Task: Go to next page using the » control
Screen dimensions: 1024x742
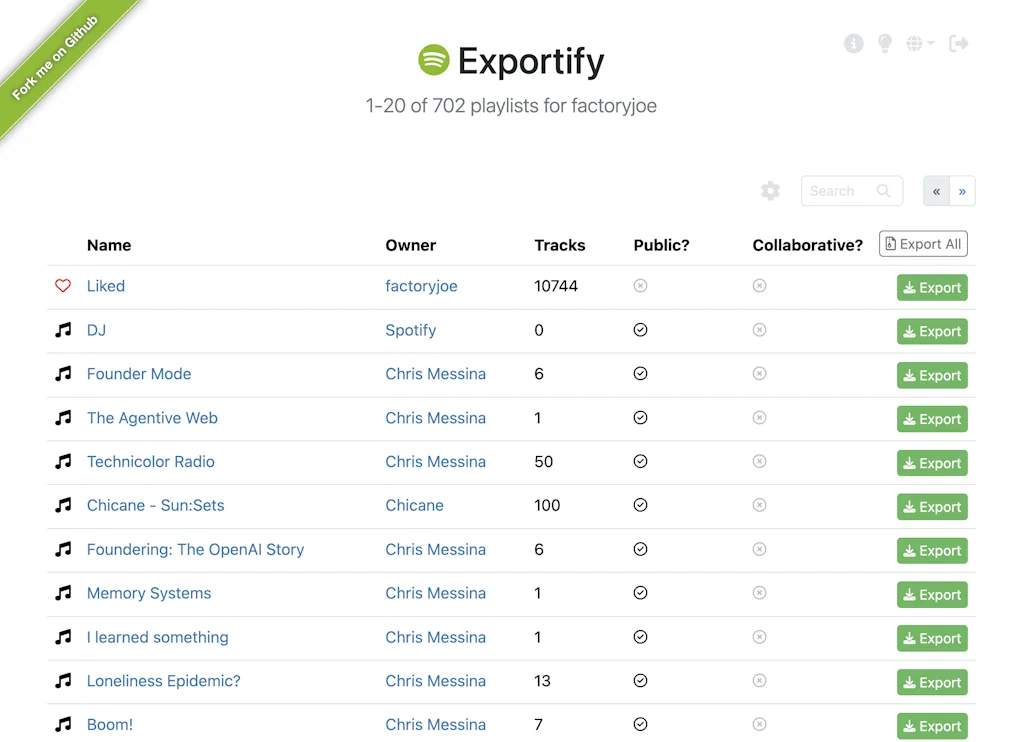Action: point(961,190)
